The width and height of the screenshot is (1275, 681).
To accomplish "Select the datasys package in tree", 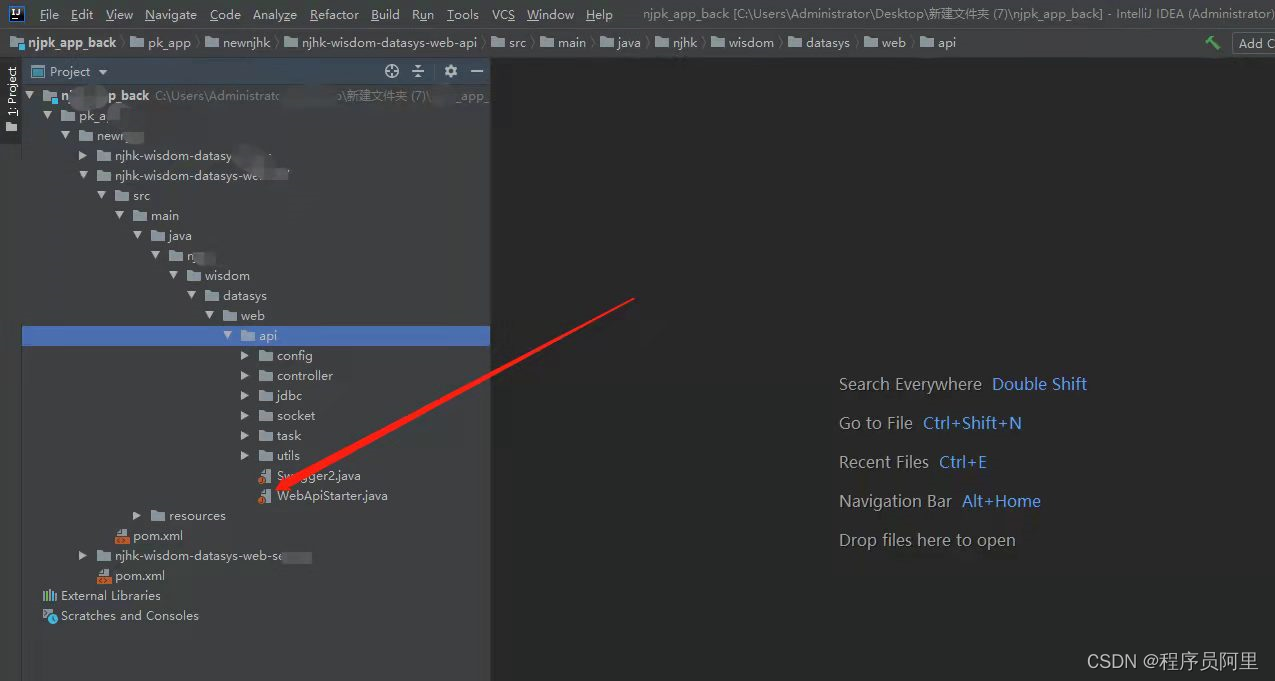I will tap(245, 296).
